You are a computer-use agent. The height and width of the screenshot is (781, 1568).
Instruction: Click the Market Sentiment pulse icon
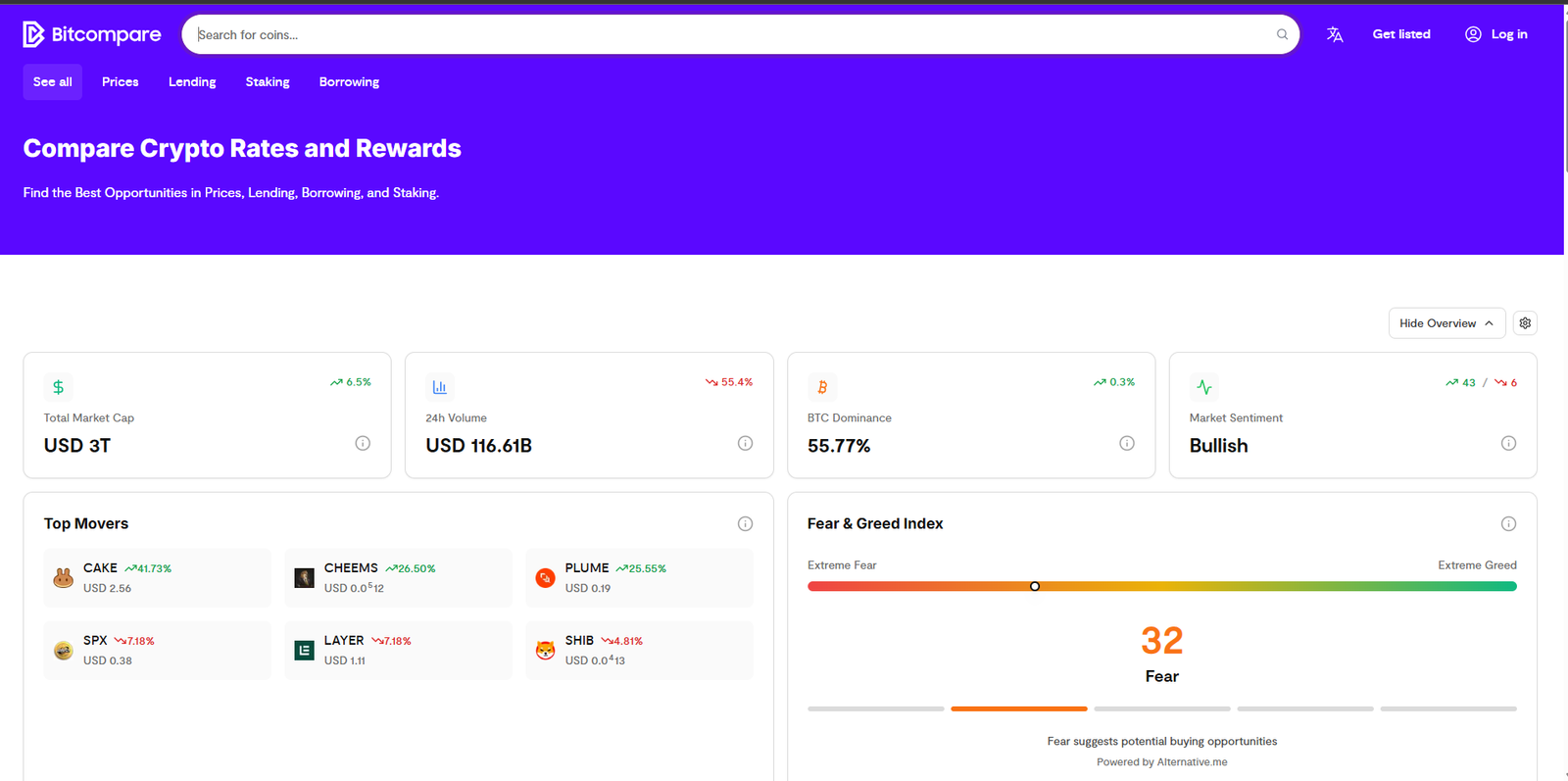pyautogui.click(x=1204, y=387)
